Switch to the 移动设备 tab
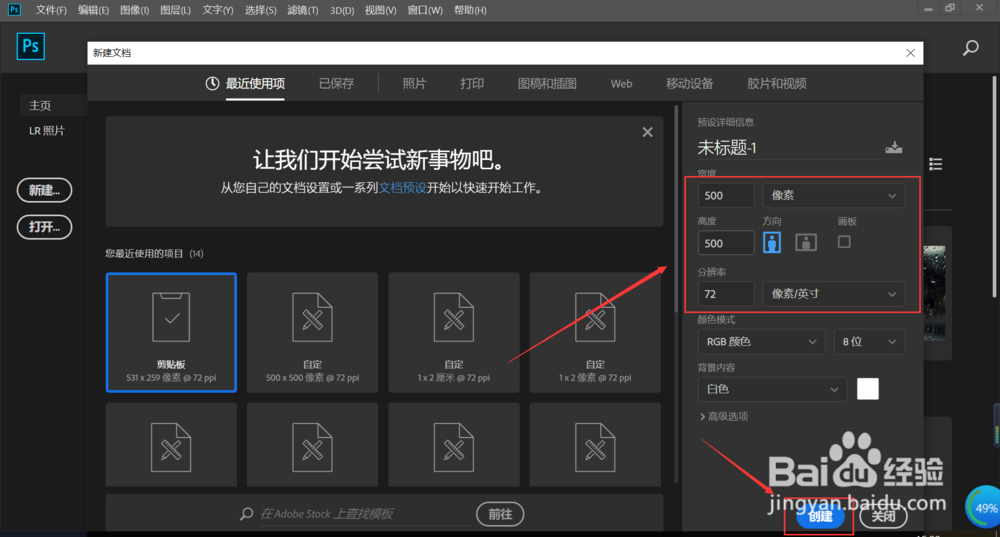This screenshot has width=1000, height=537. 689,84
